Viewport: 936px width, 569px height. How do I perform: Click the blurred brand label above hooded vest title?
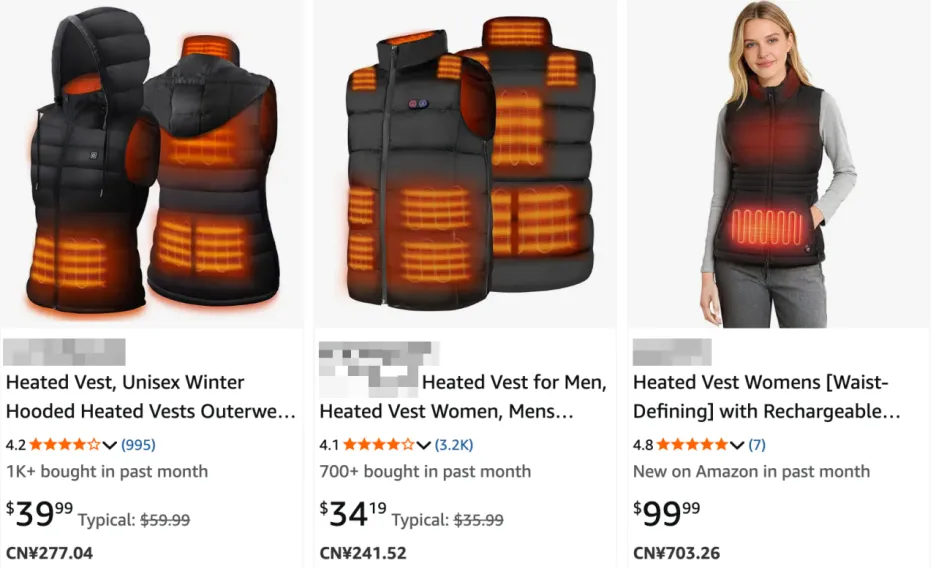(x=64, y=352)
